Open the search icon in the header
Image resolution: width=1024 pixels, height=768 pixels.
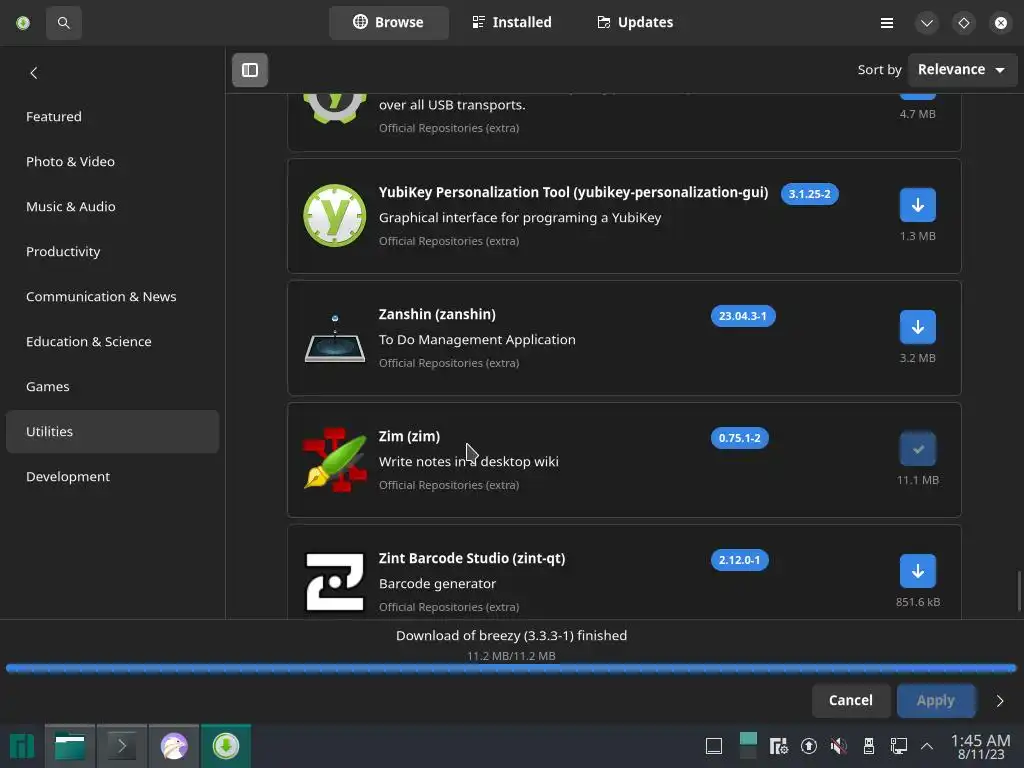click(x=63, y=23)
